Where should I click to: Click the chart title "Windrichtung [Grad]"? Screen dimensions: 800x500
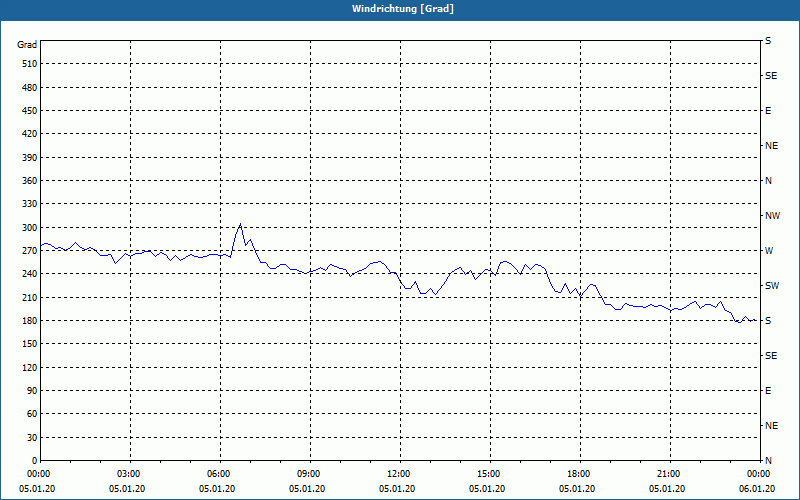click(x=403, y=9)
